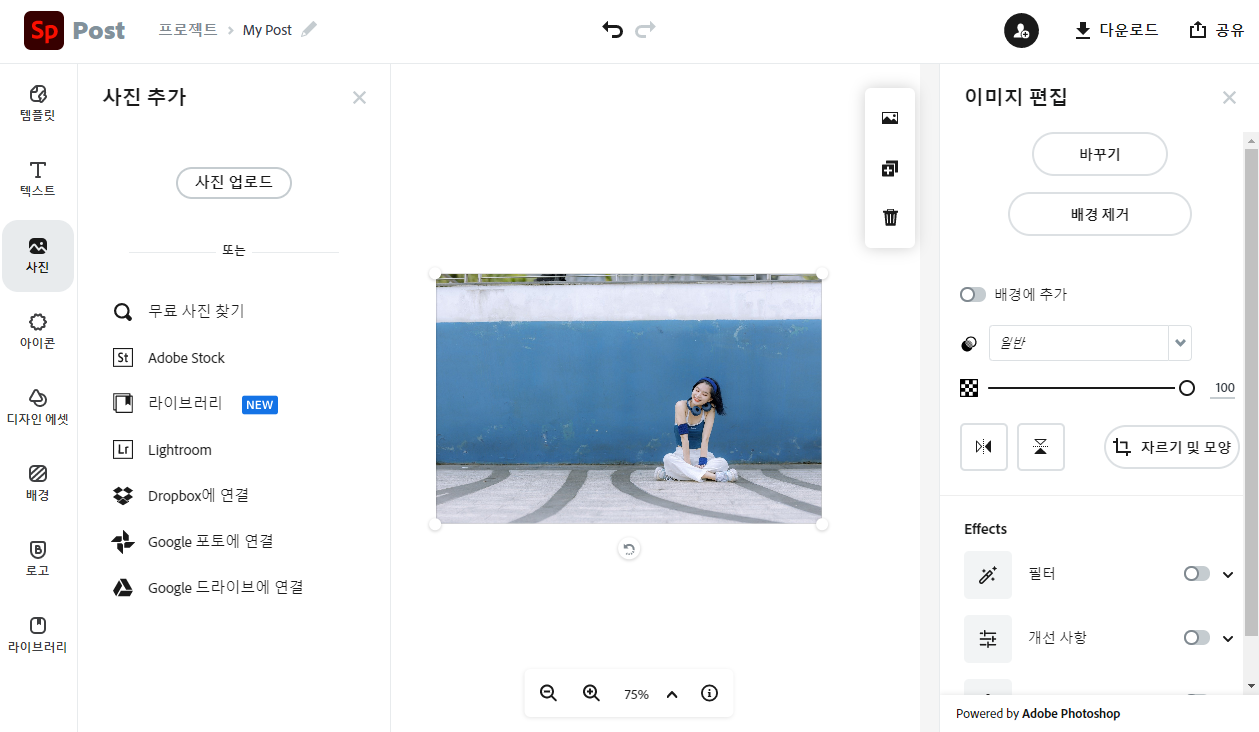Open the invite collaborator profile icon
Image resolution: width=1259 pixels, height=732 pixels.
(x=1021, y=30)
